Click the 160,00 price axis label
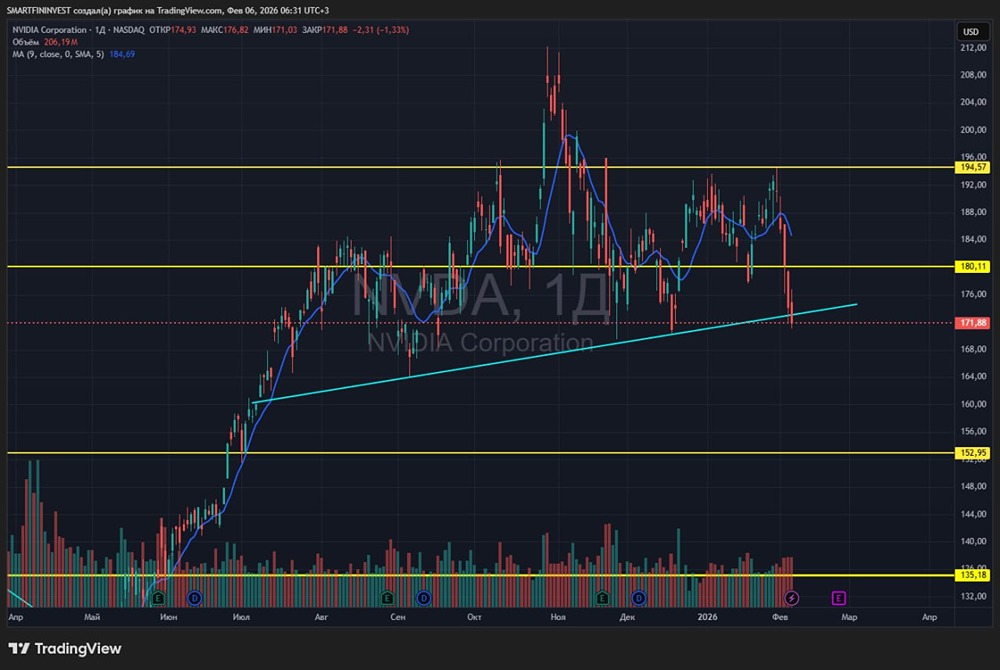This screenshot has height=670, width=1000. pyautogui.click(x=973, y=404)
